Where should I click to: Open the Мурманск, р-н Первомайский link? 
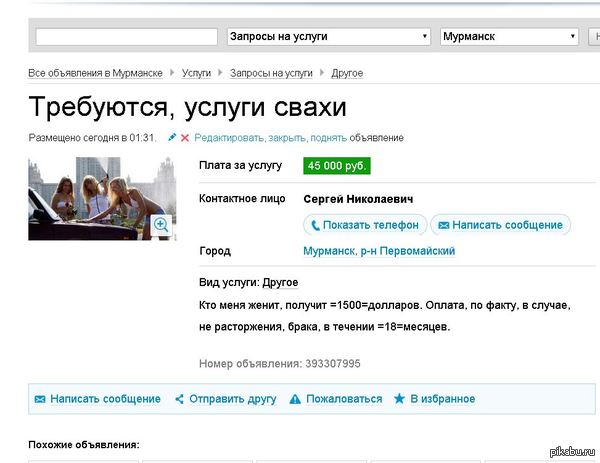[379, 251]
